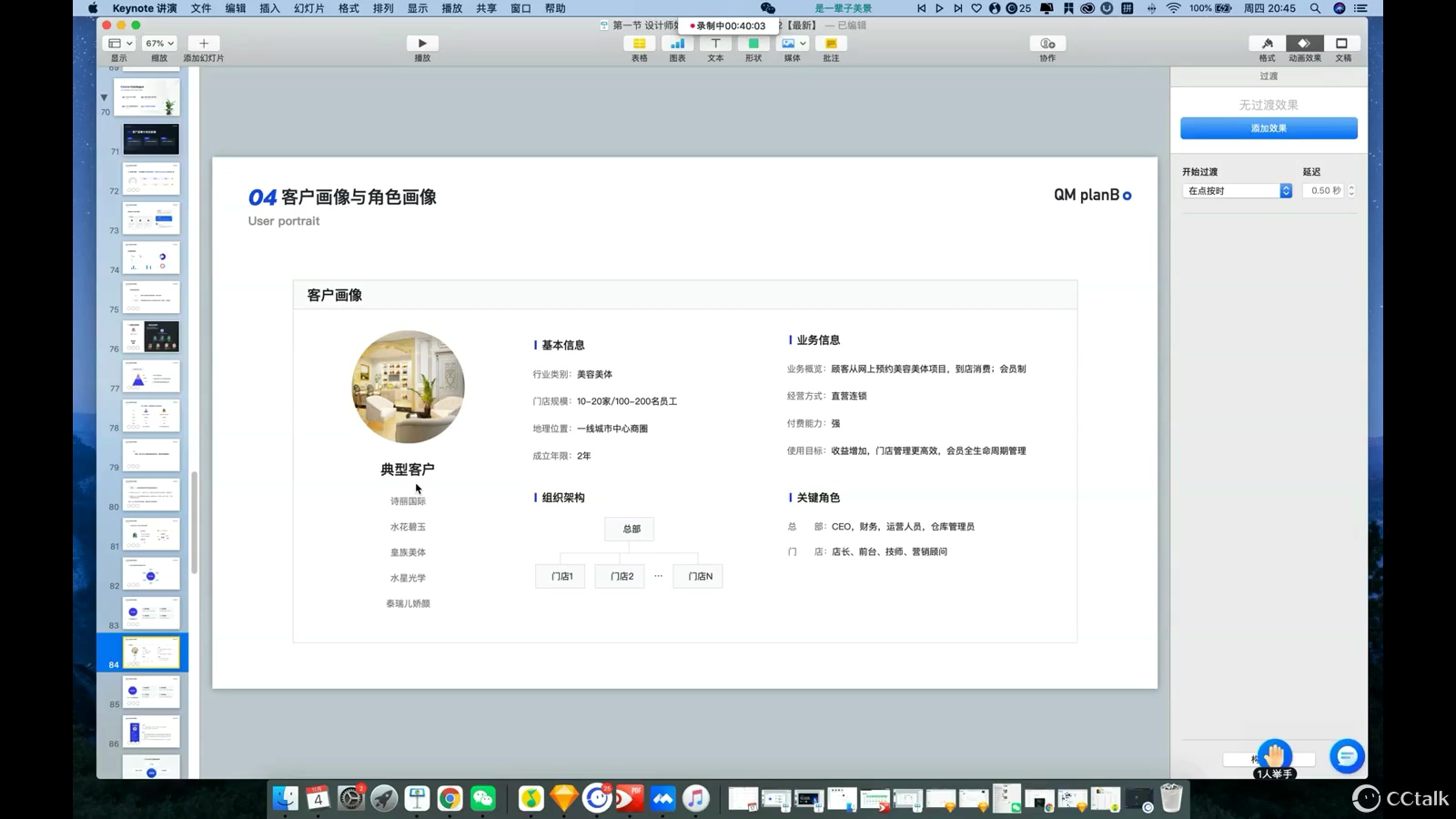Open the 格式 format inspector
This screenshot has height=819, width=1456.
(1267, 44)
